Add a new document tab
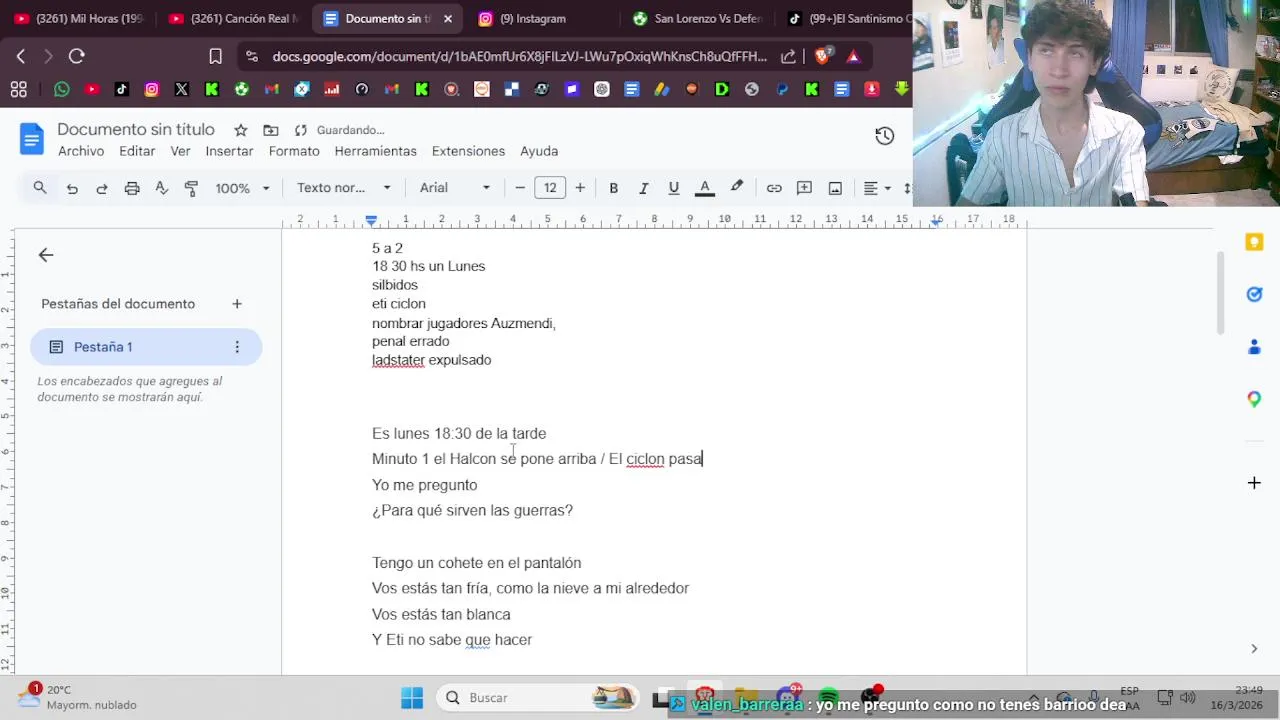Screen dimensions: 1280x720 coord(237,304)
